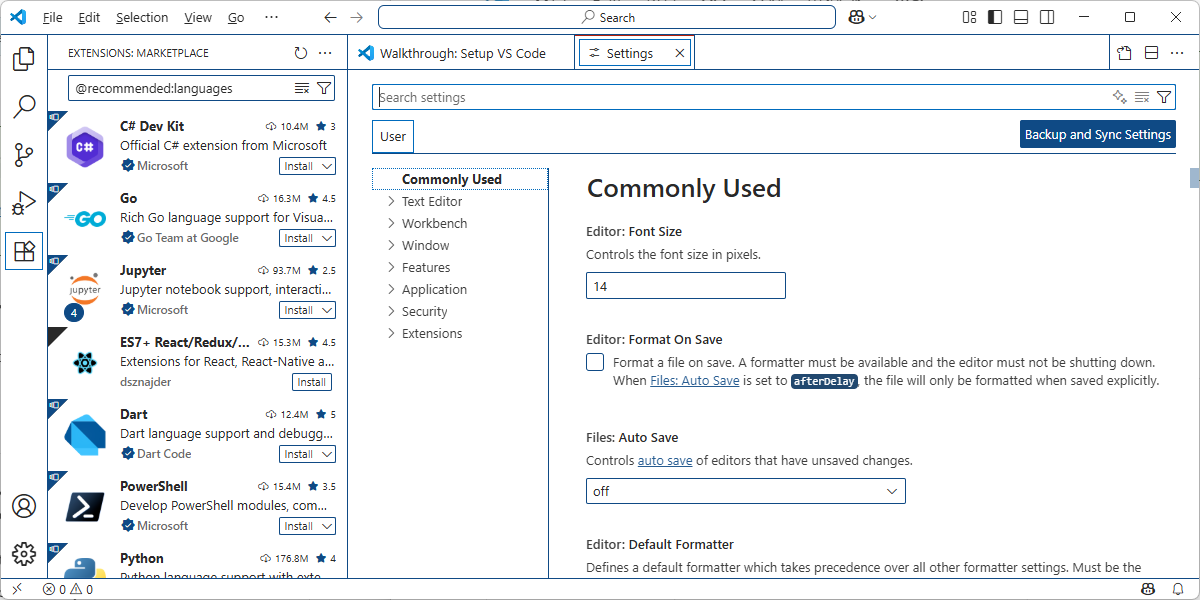Viewport: 1200px width, 600px height.
Task: Enable Editor Format On Save checkbox
Action: (595, 362)
